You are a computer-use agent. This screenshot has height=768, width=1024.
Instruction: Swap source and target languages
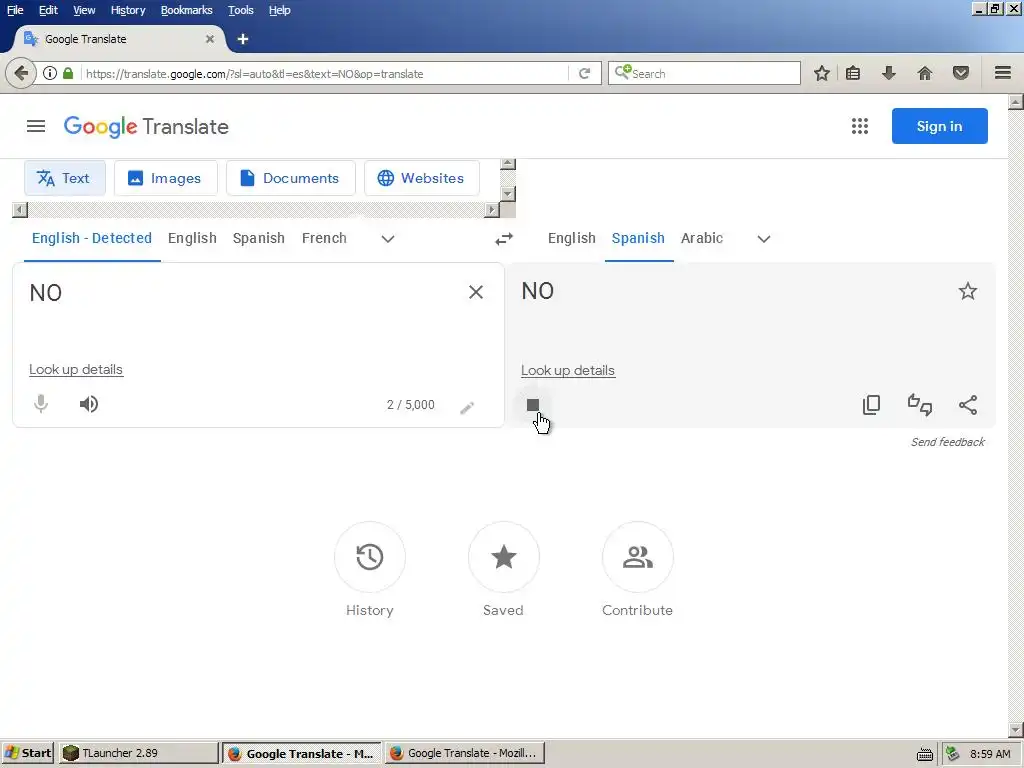click(x=504, y=239)
